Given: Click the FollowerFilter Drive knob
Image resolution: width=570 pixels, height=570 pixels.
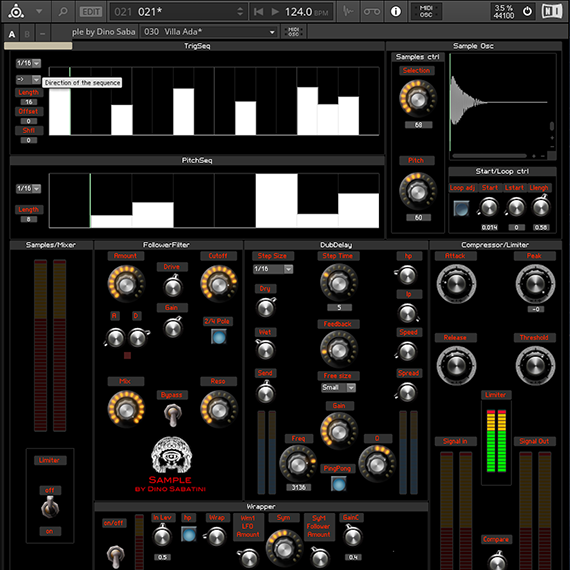Looking at the screenshot, I should (173, 287).
